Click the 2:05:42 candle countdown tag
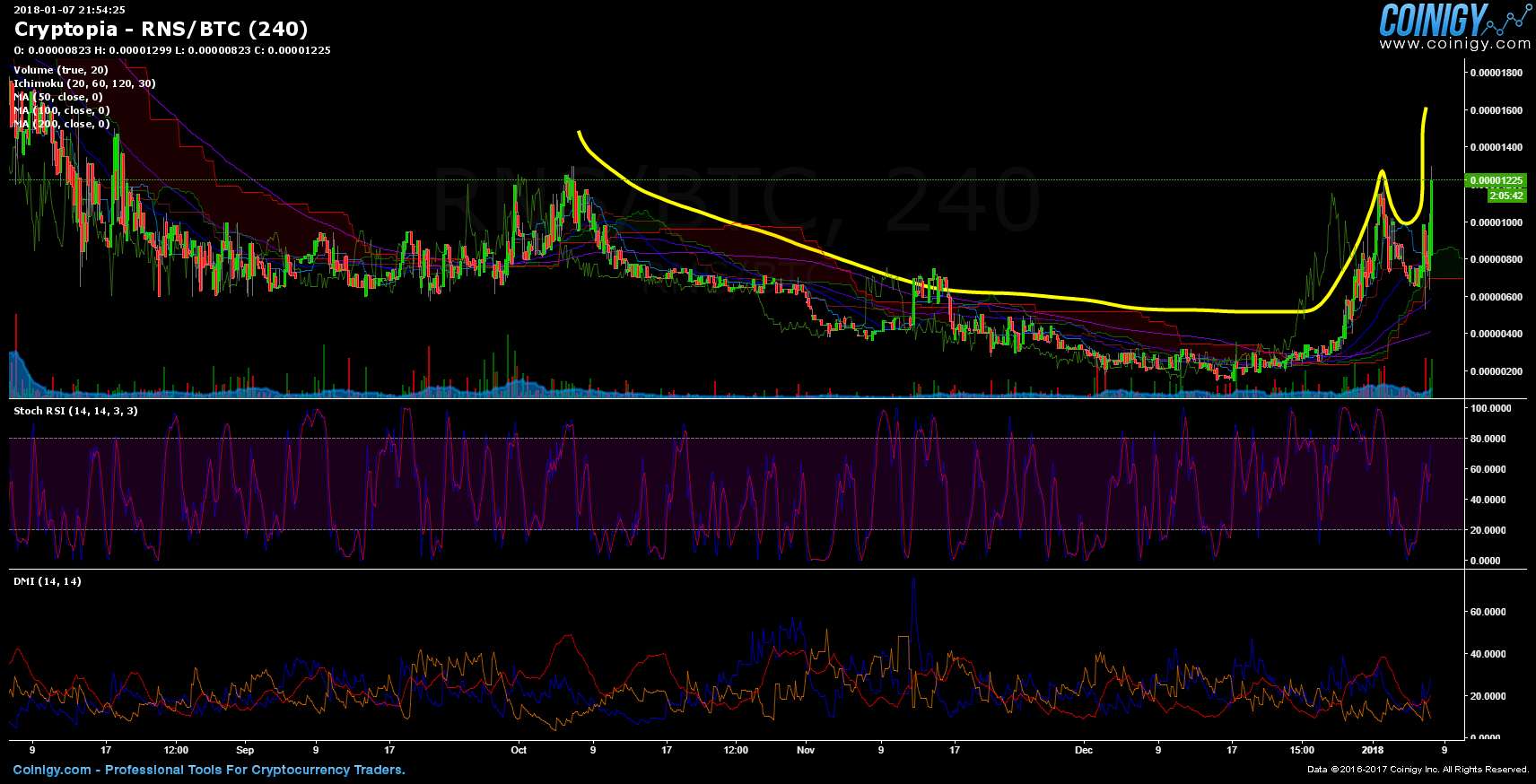This screenshot has height=784, width=1536. coord(1506,196)
